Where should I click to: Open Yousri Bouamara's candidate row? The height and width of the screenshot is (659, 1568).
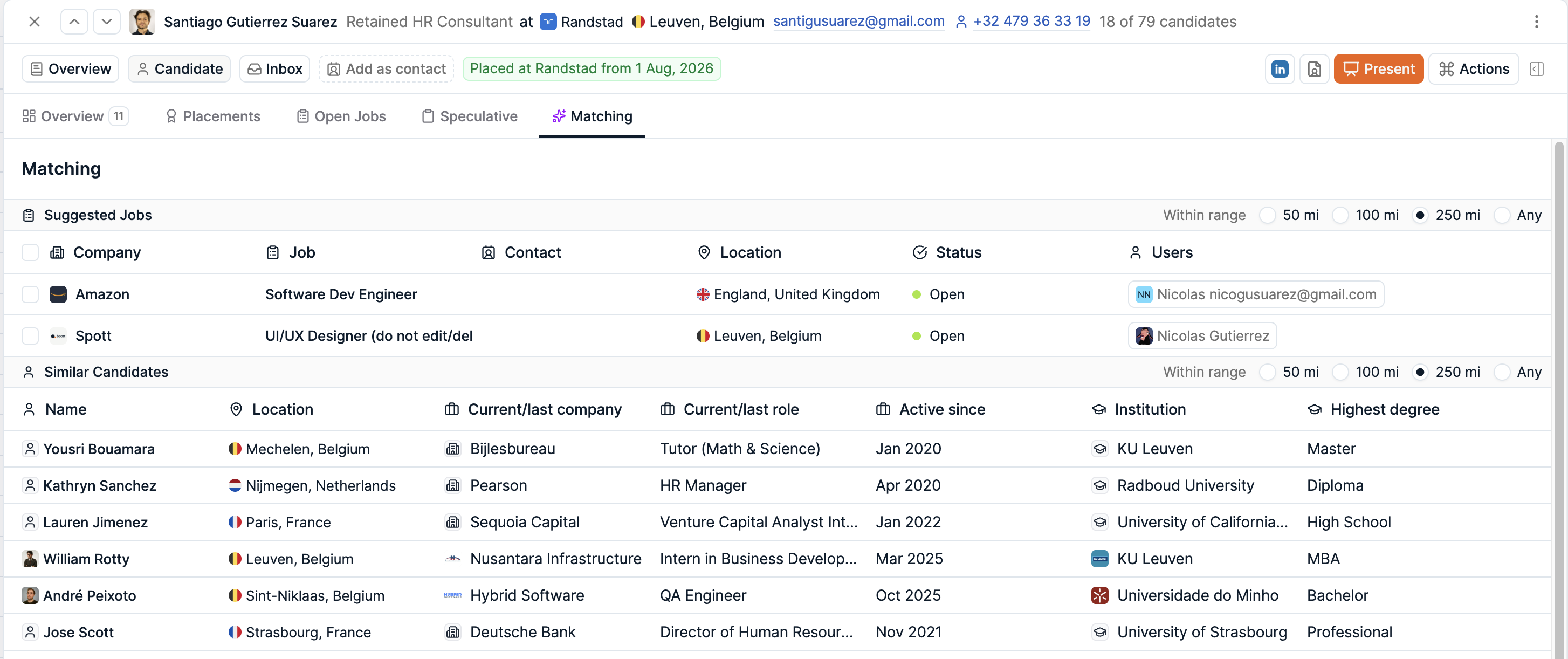(776, 449)
